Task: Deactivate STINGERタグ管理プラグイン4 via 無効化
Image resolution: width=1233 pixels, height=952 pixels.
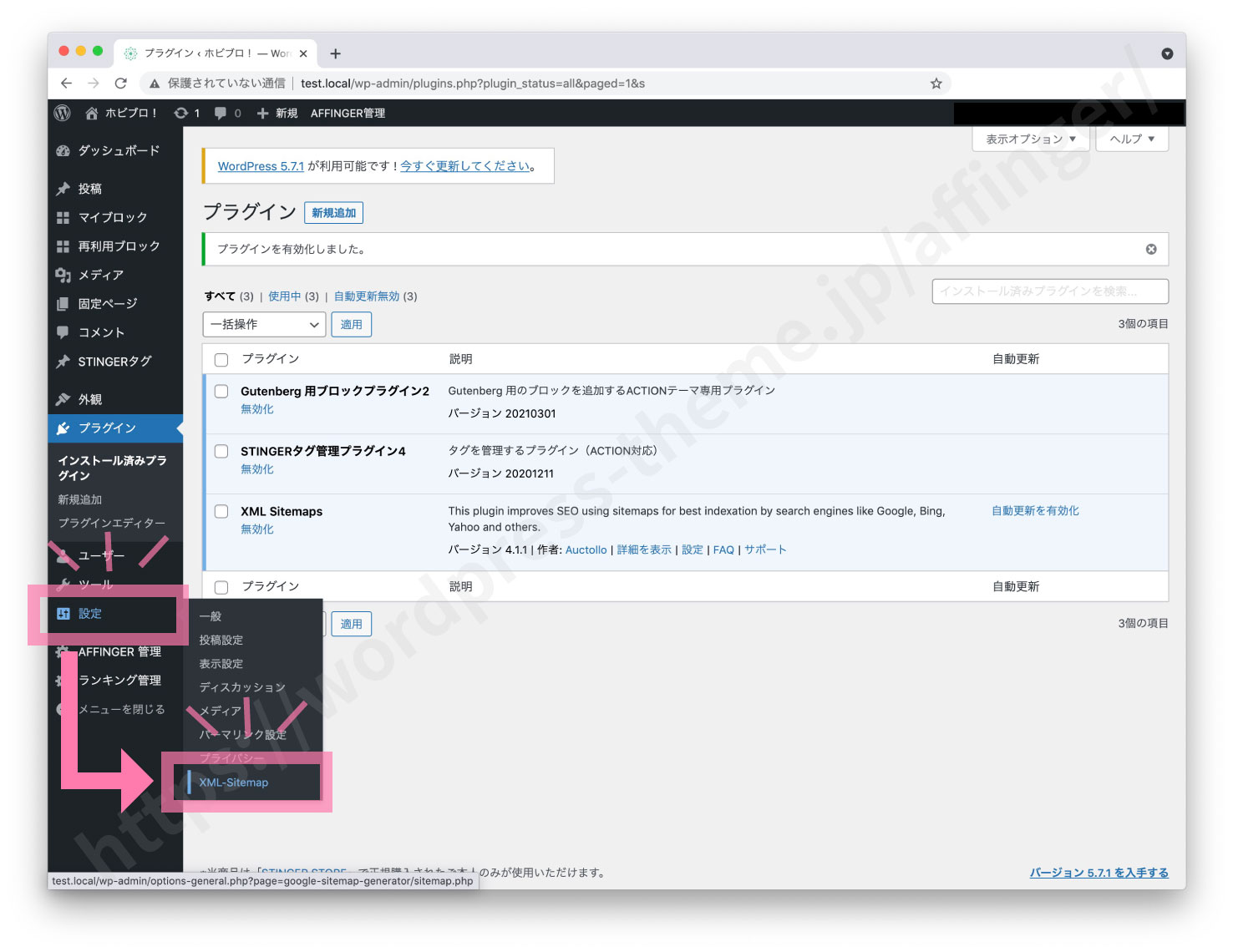Action: click(257, 469)
